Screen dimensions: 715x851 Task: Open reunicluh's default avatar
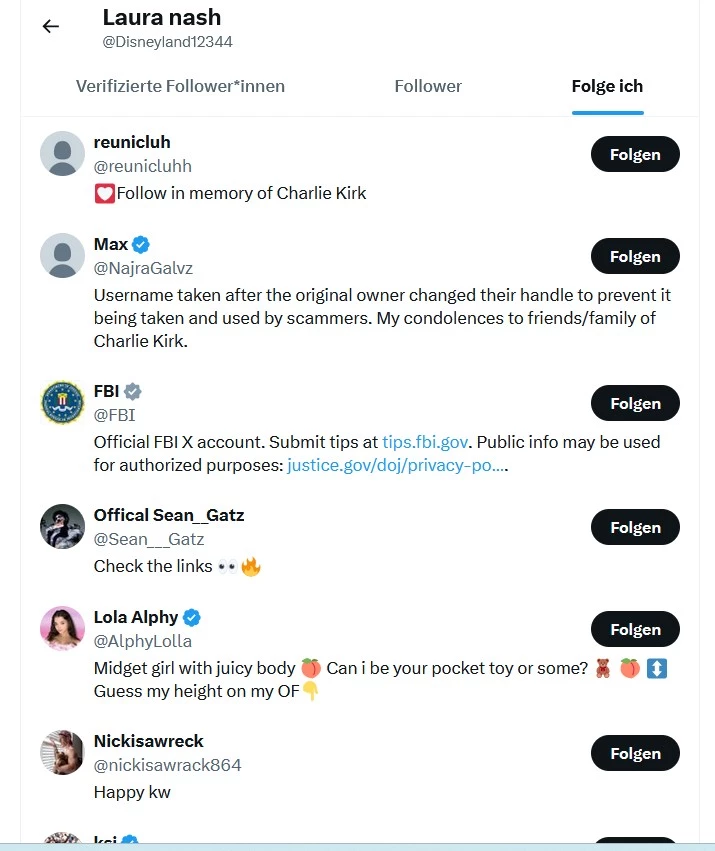coord(62,154)
